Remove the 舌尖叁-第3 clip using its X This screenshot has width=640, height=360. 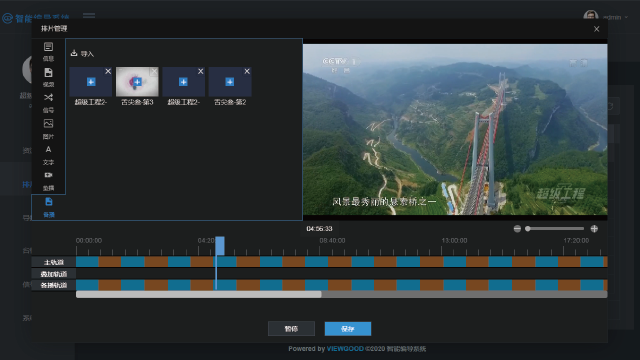click(x=154, y=71)
